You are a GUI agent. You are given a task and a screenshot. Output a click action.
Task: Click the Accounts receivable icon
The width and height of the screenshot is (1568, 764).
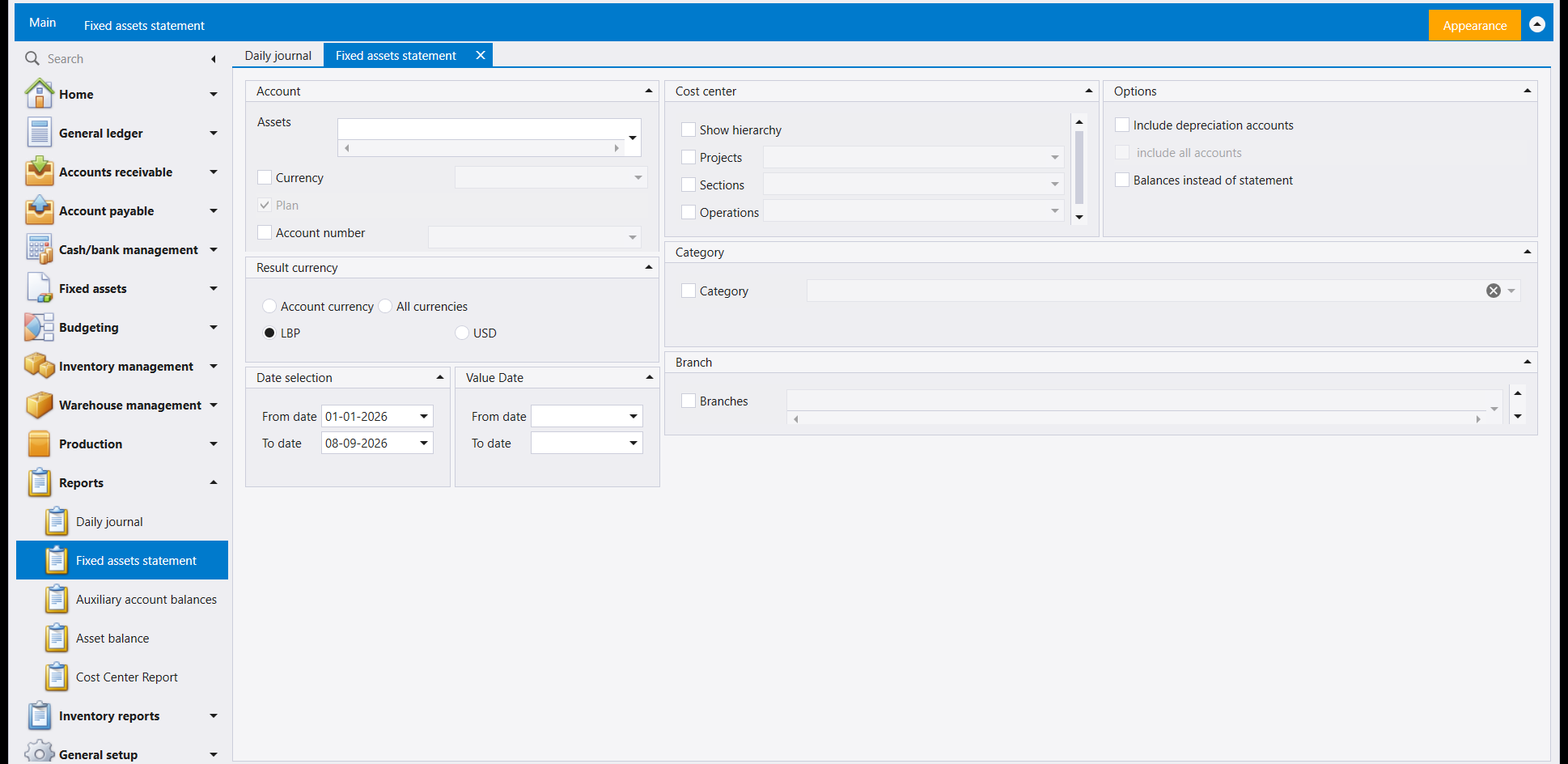click(x=39, y=172)
